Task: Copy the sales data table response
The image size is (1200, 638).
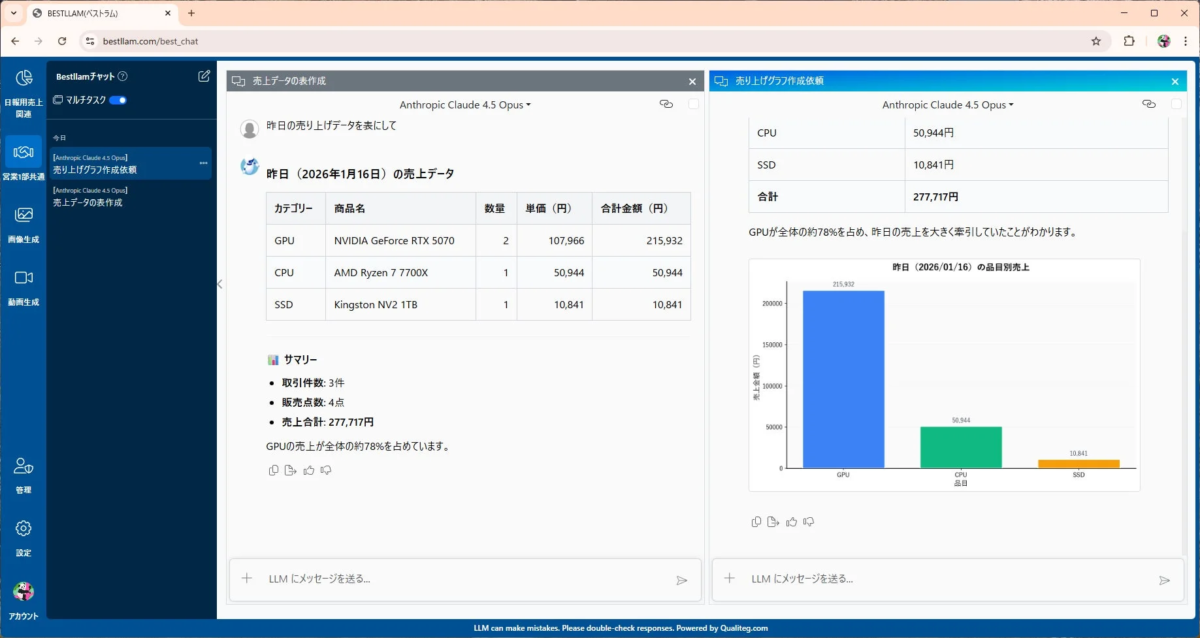Action: pyautogui.click(x=272, y=470)
